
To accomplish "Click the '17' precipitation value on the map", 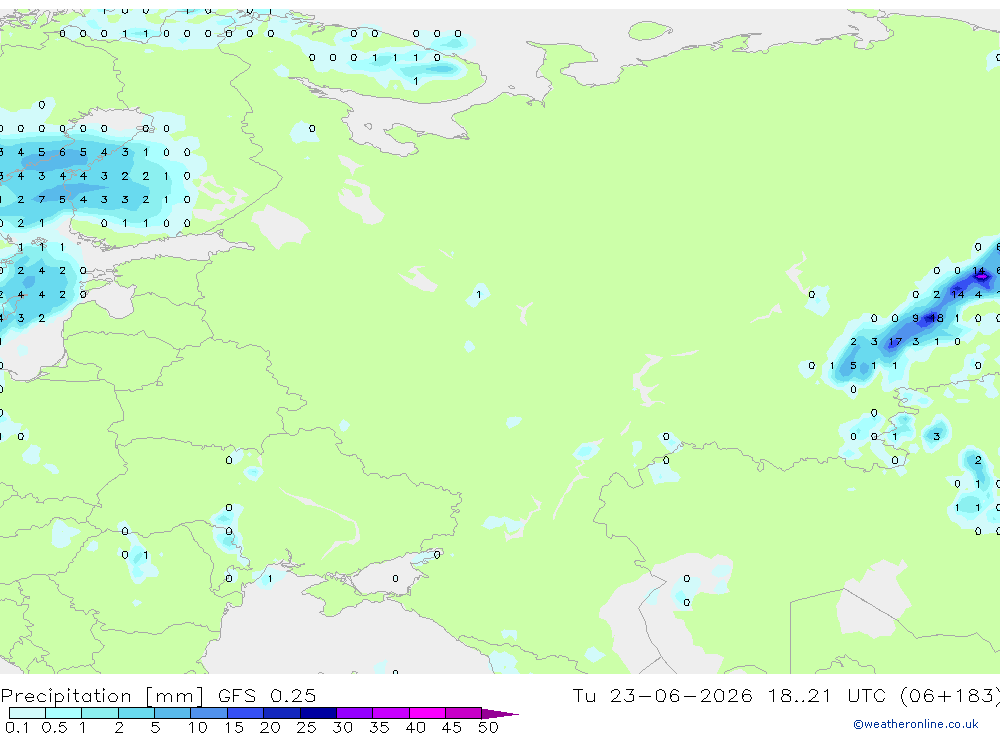I will [895, 342].
